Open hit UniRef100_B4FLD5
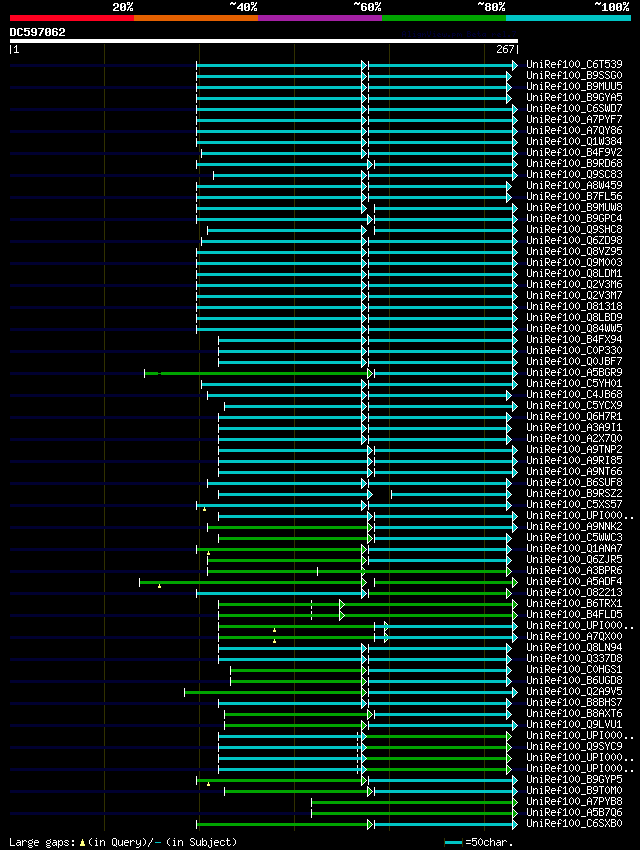The height and width of the screenshot is (850, 640). (x=574, y=614)
